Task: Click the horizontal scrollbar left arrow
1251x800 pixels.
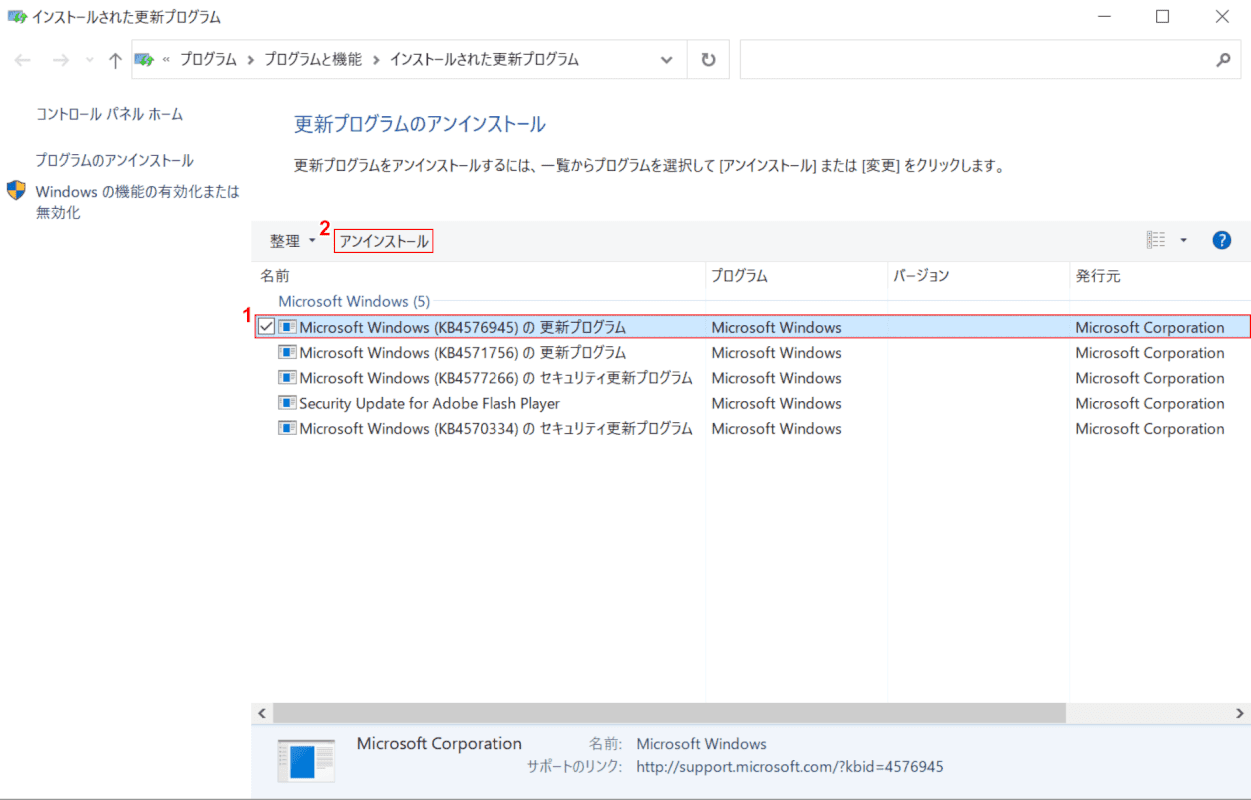Action: click(263, 713)
